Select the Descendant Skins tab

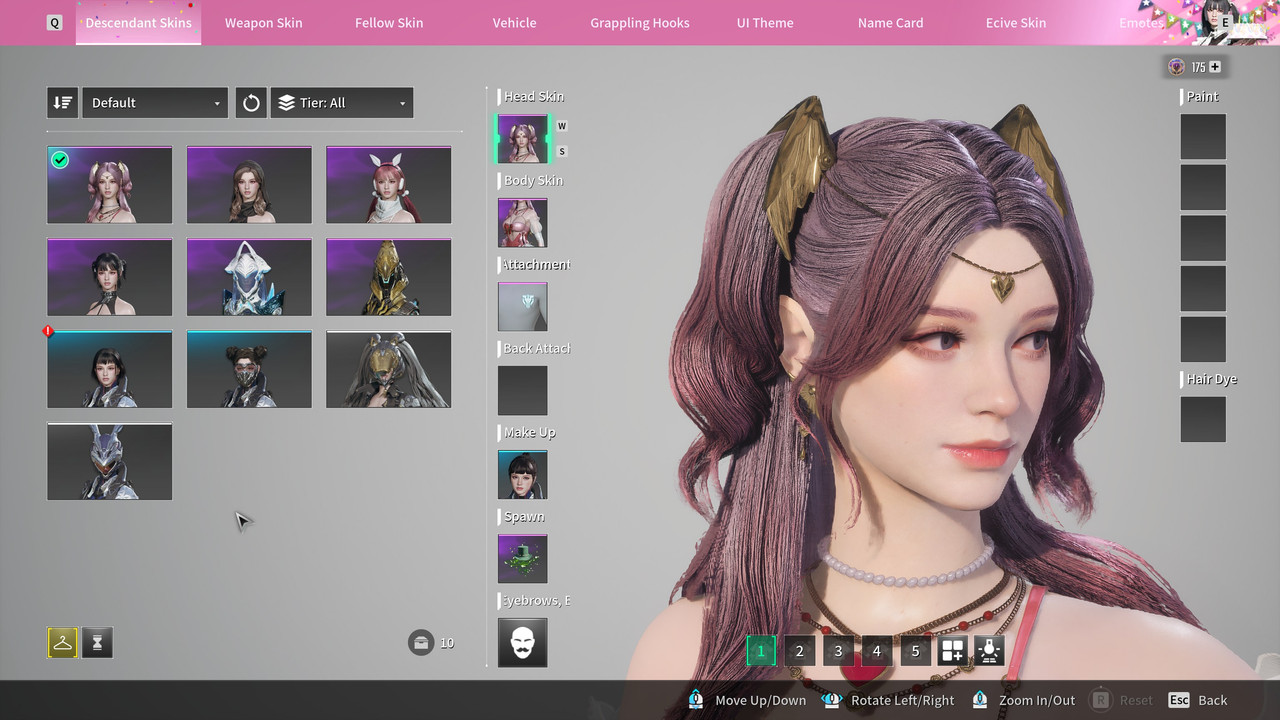tap(138, 22)
